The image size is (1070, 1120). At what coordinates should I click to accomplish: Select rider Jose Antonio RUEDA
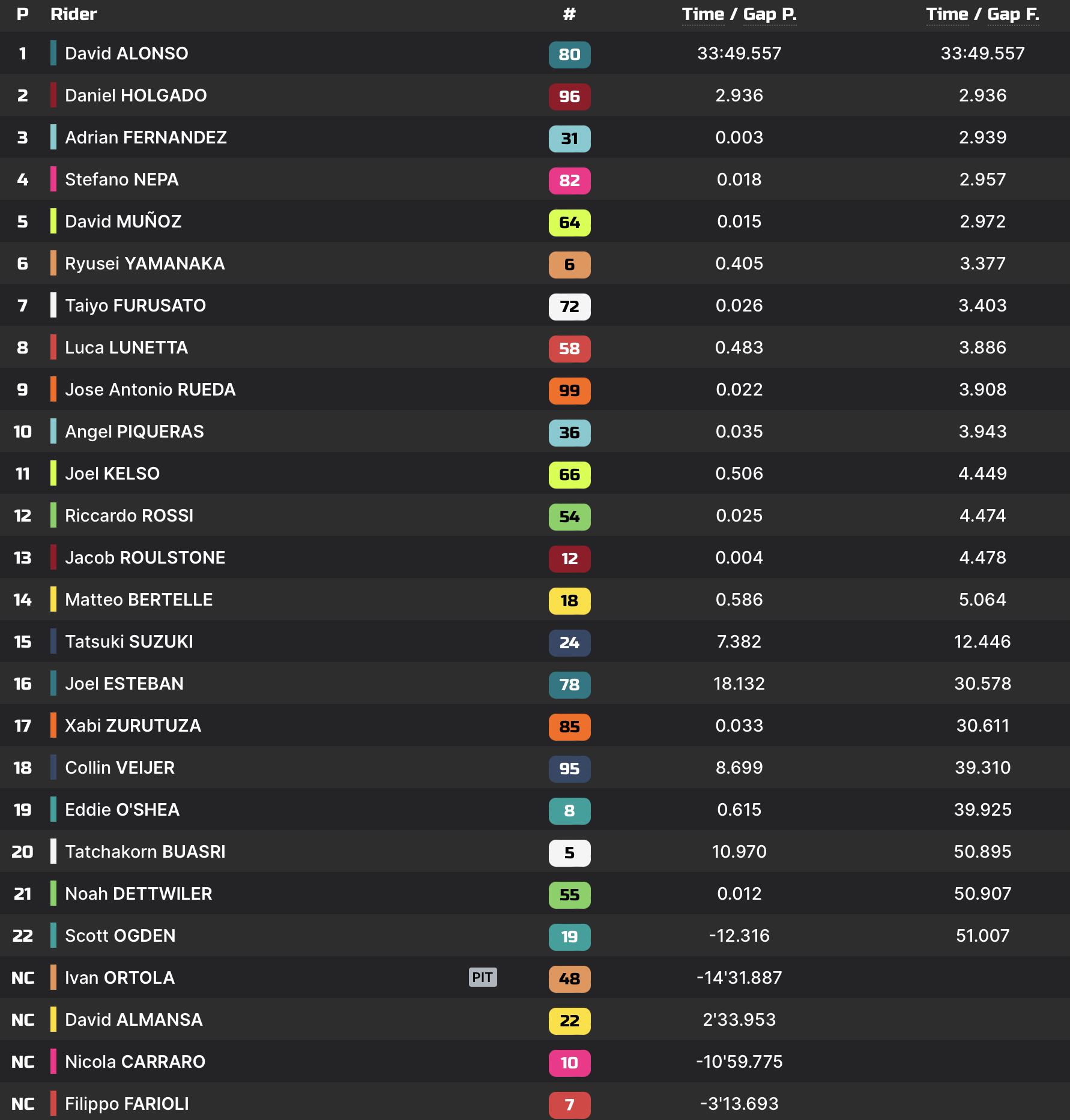point(150,390)
